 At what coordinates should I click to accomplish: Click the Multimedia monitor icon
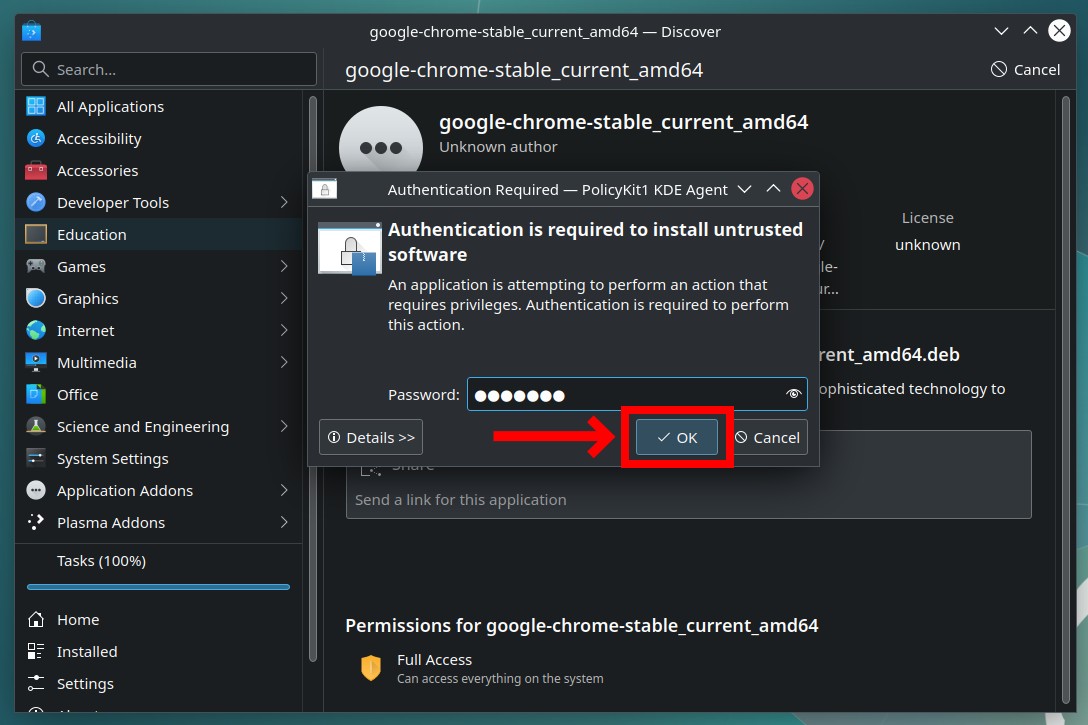35,361
